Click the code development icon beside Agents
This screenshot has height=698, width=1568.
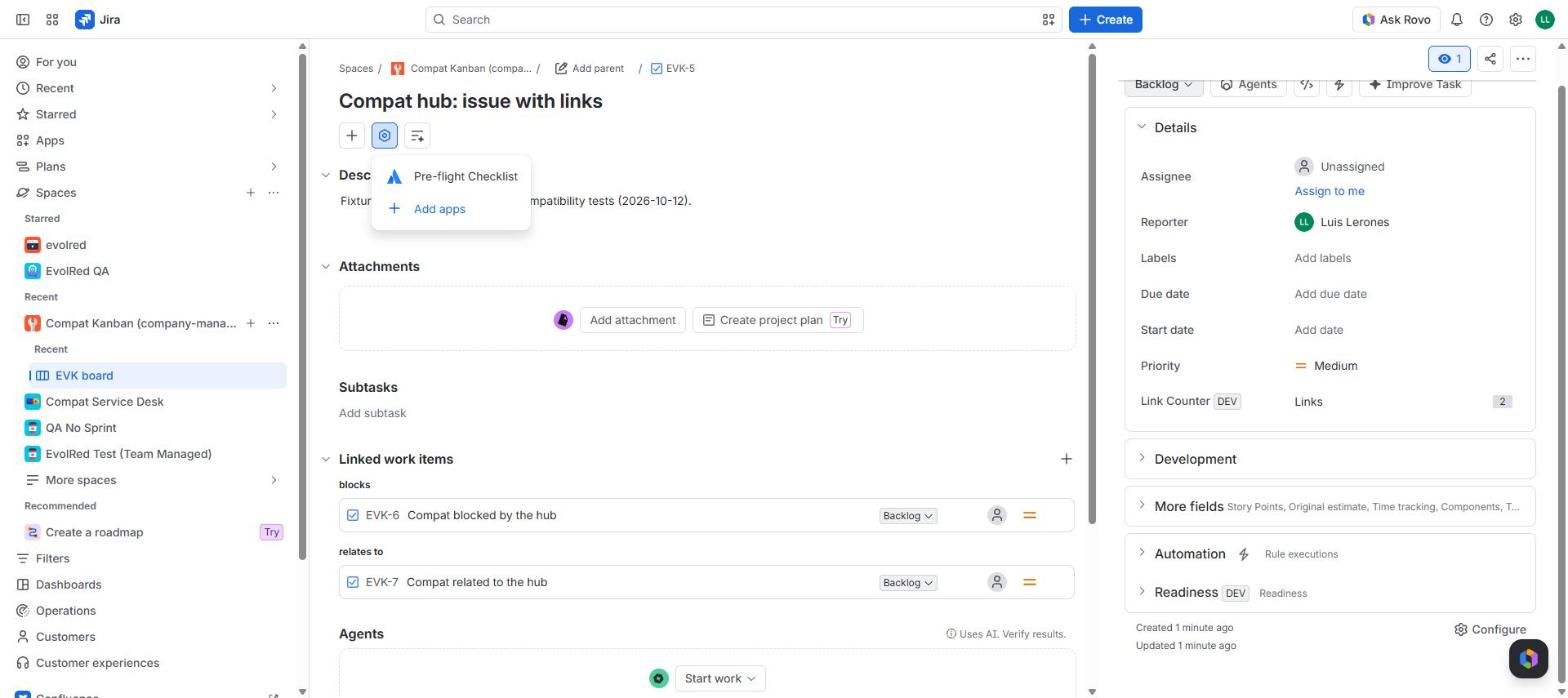tap(1306, 84)
